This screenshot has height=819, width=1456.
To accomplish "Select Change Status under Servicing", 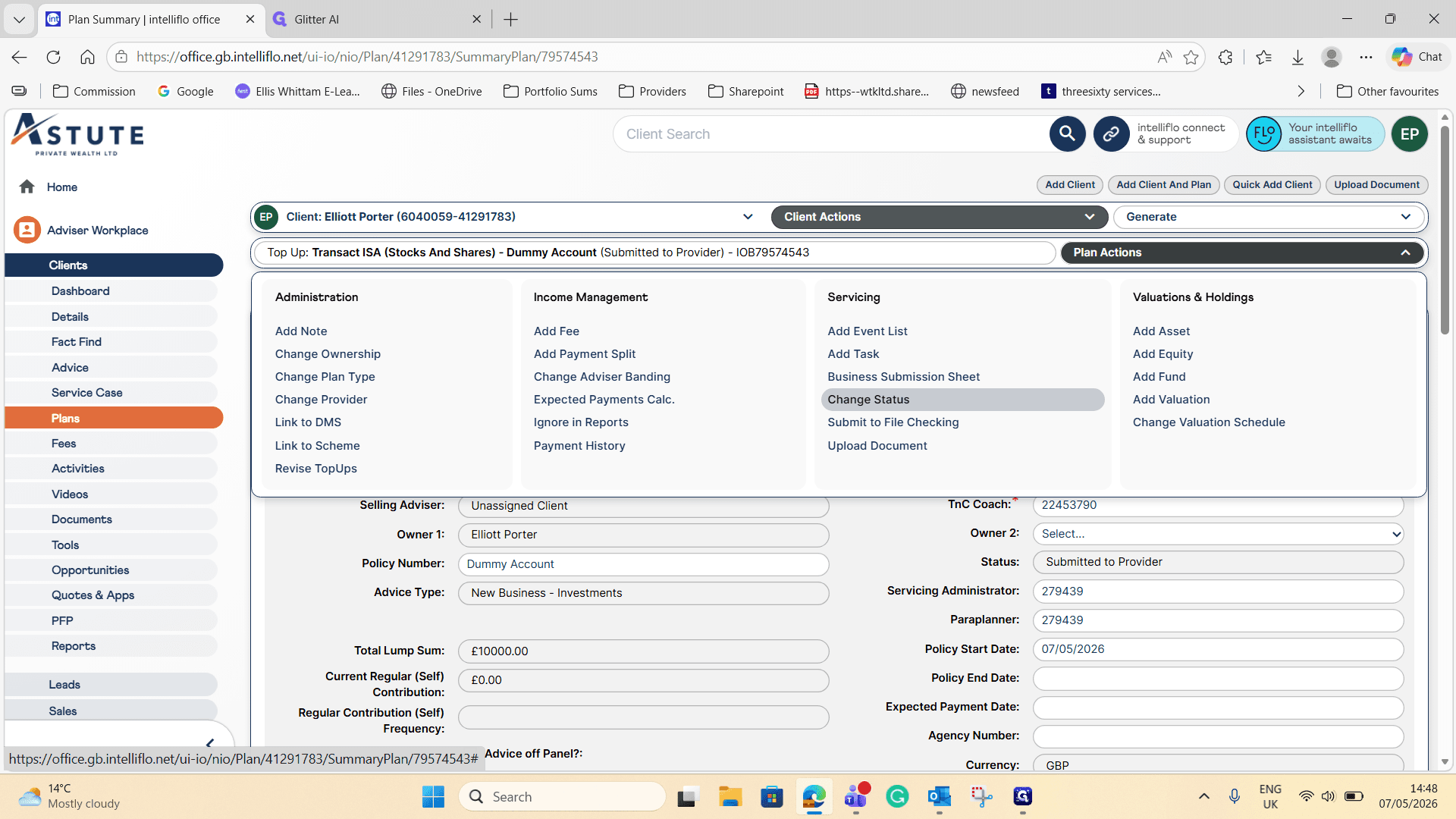I will tap(962, 400).
